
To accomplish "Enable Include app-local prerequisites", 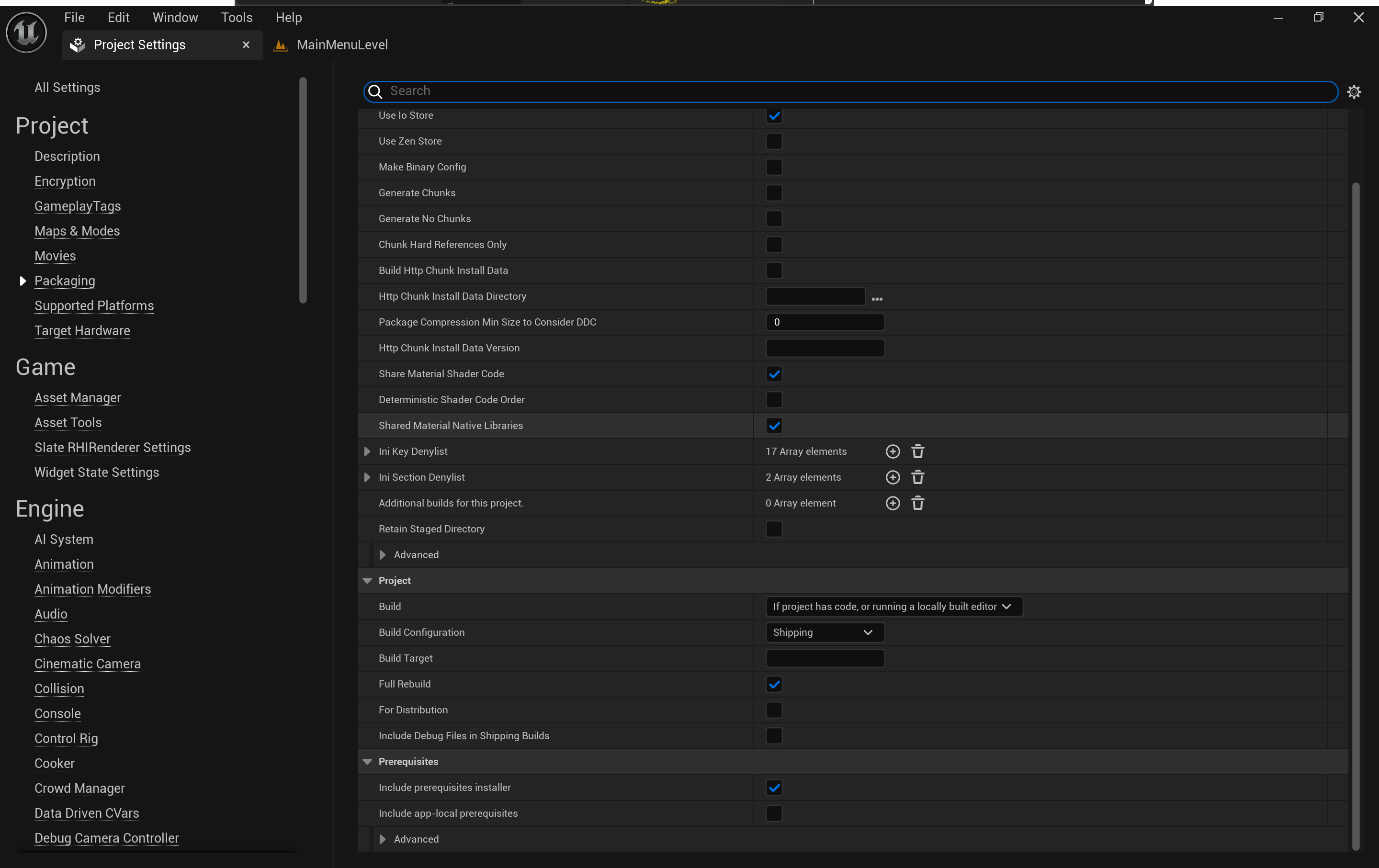I will (x=774, y=813).
